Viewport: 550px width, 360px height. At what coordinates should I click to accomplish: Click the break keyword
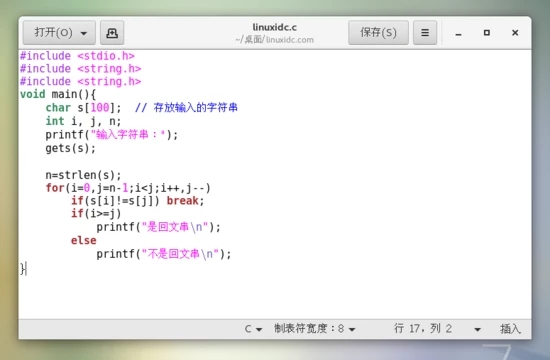pyautogui.click(x=182, y=201)
